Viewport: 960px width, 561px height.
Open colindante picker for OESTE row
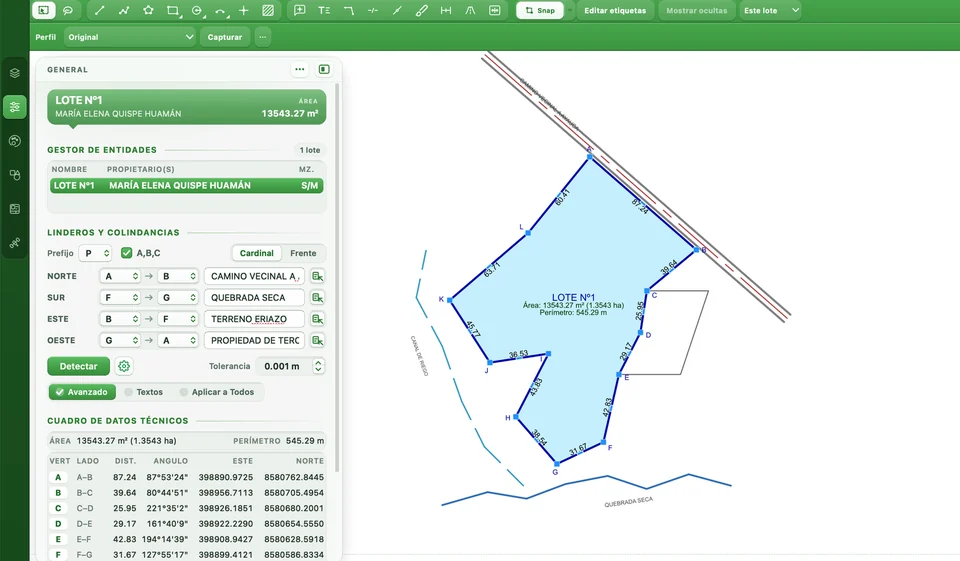(317, 341)
